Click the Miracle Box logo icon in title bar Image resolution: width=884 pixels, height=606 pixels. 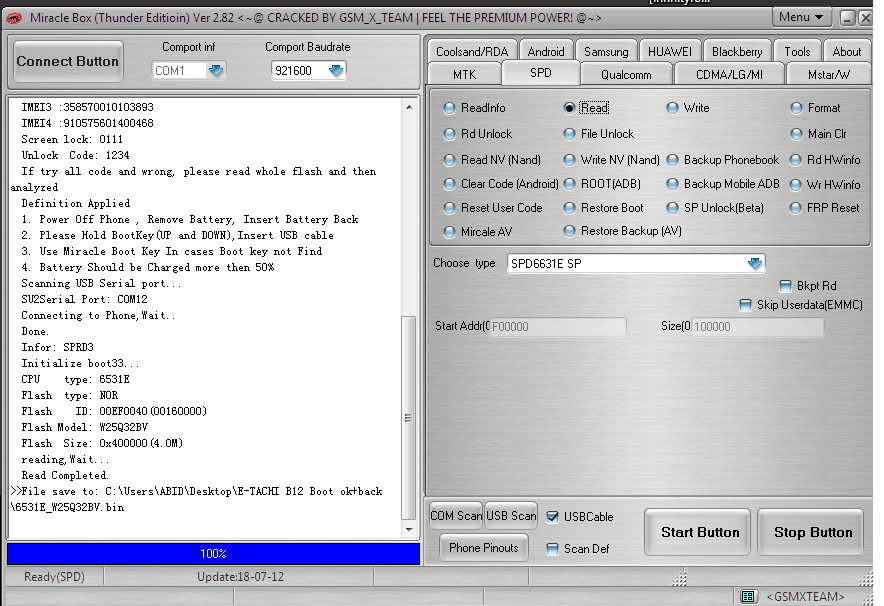coord(12,17)
